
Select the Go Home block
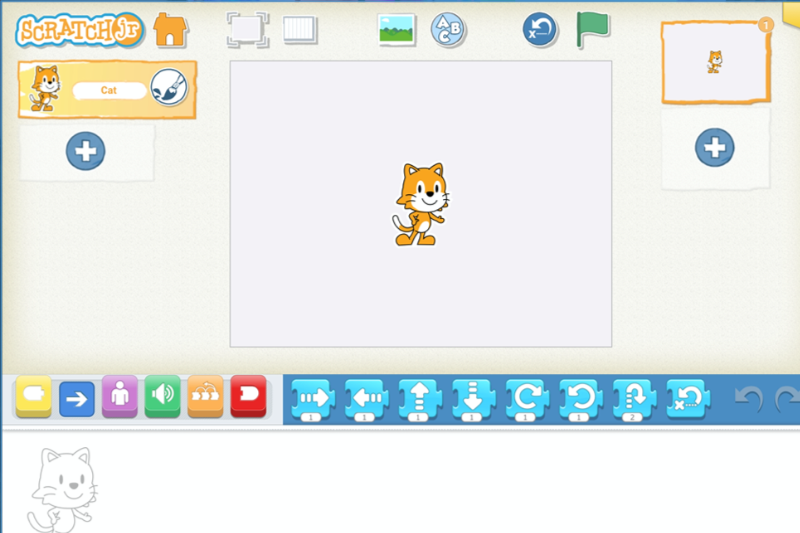pos(688,399)
